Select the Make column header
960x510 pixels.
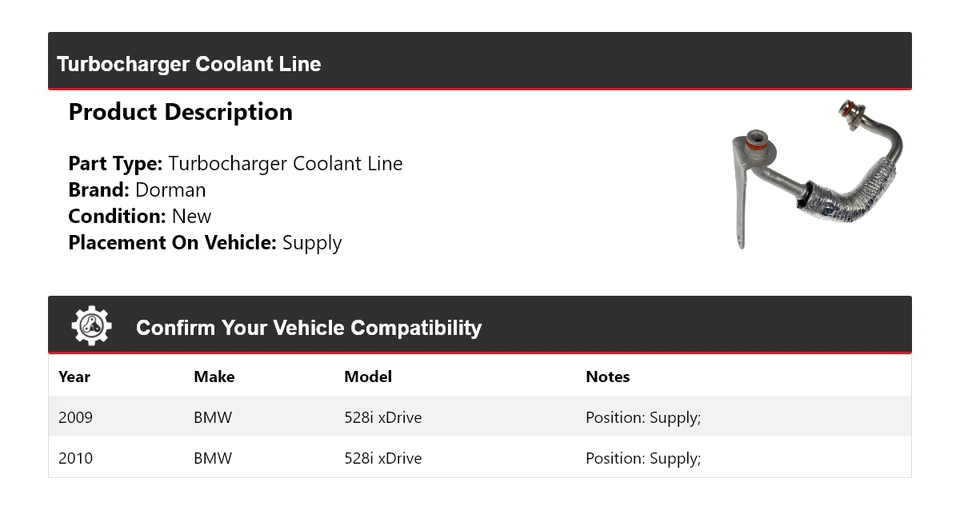tap(214, 377)
